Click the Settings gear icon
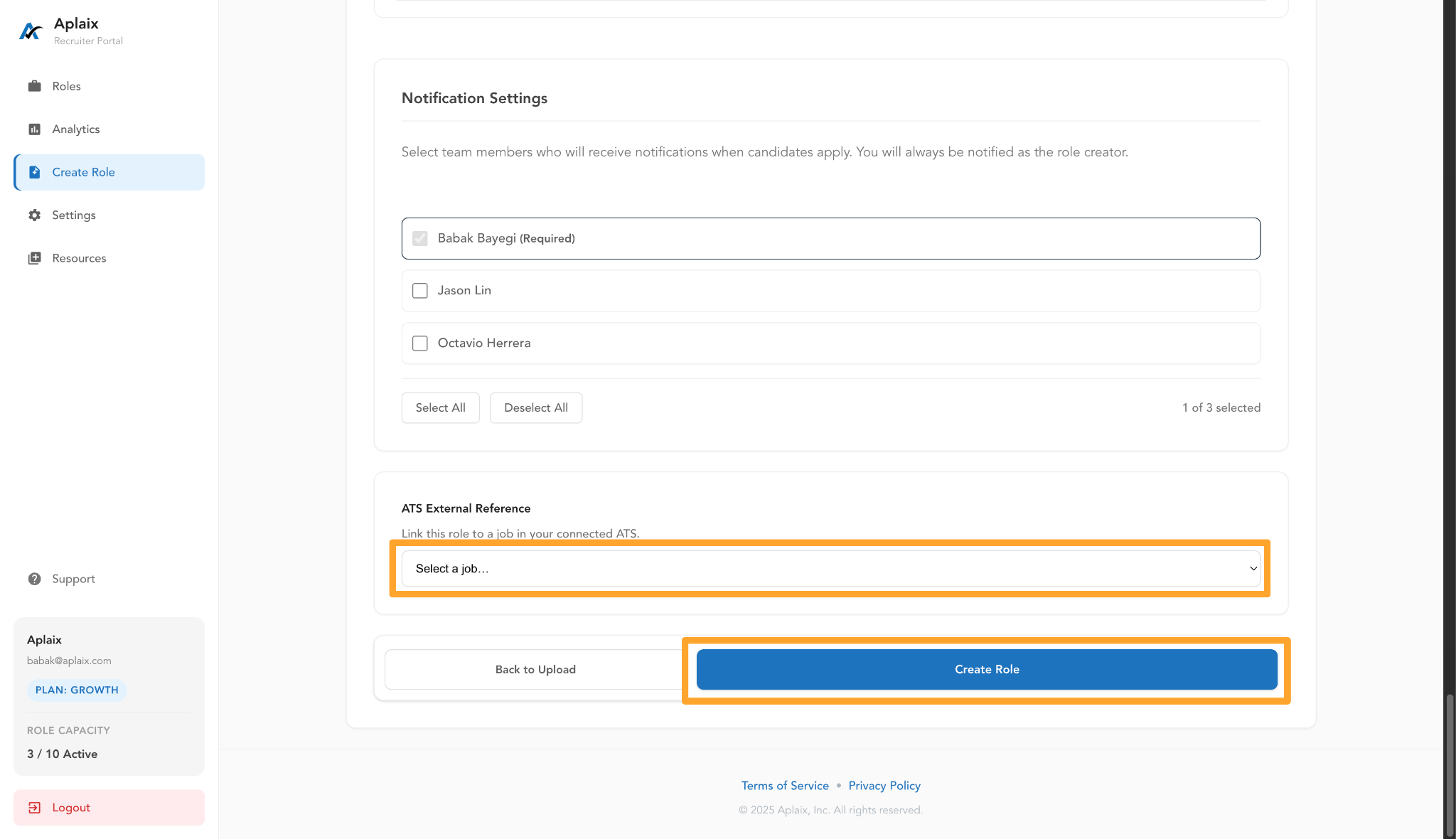Image resolution: width=1456 pixels, height=839 pixels. click(x=34, y=215)
